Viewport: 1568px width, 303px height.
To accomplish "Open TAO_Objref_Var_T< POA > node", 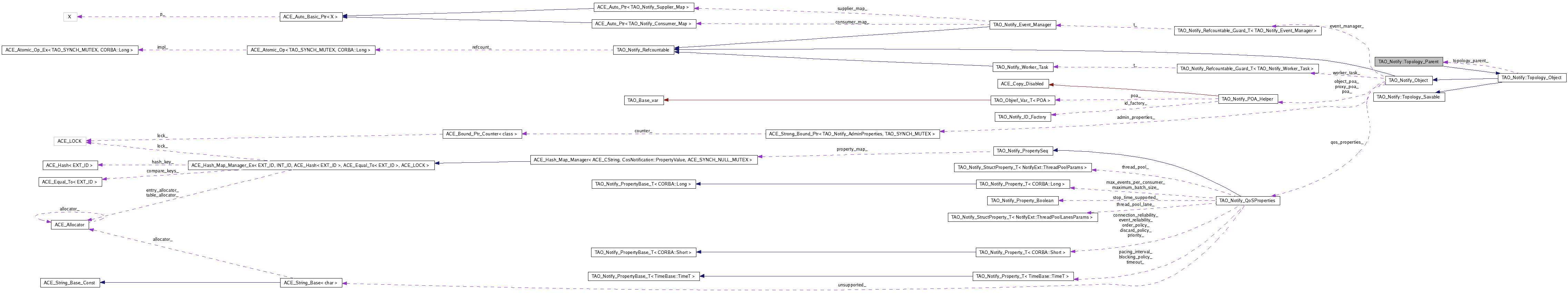I will click(1022, 101).
